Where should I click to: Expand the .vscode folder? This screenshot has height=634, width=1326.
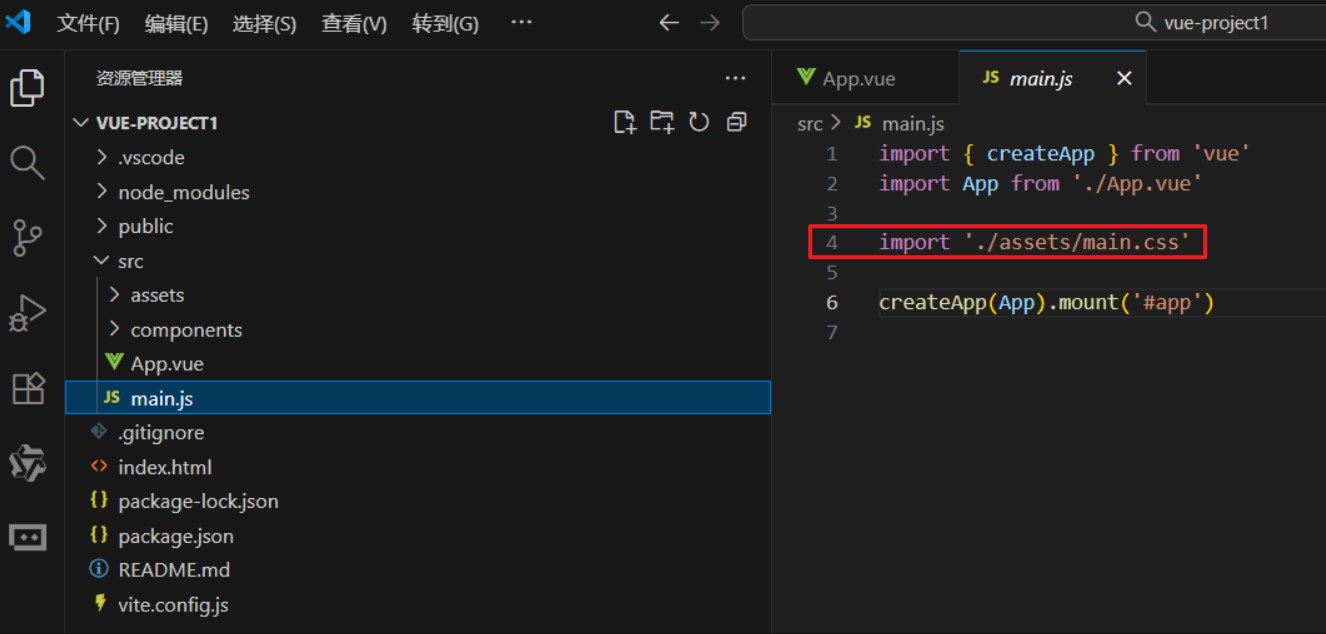pos(418,157)
